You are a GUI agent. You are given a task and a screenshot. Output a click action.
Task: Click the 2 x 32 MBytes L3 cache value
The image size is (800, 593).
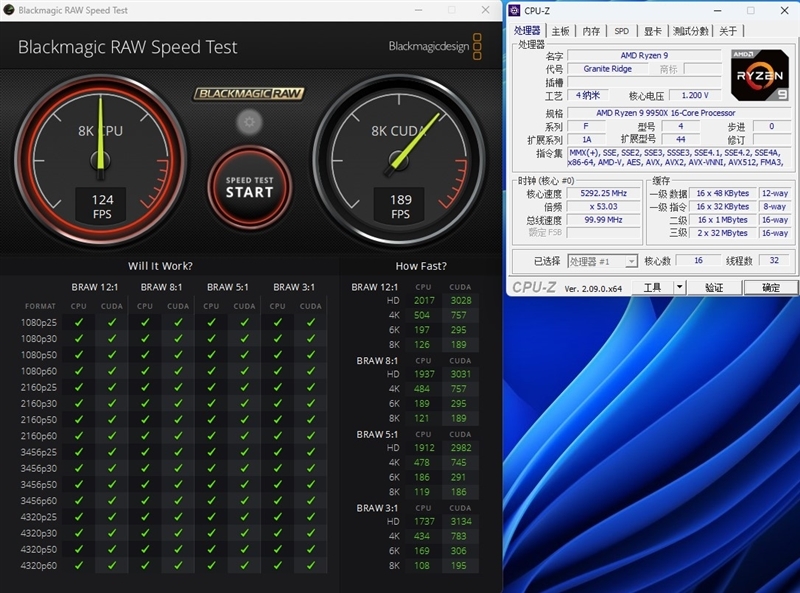click(722, 233)
